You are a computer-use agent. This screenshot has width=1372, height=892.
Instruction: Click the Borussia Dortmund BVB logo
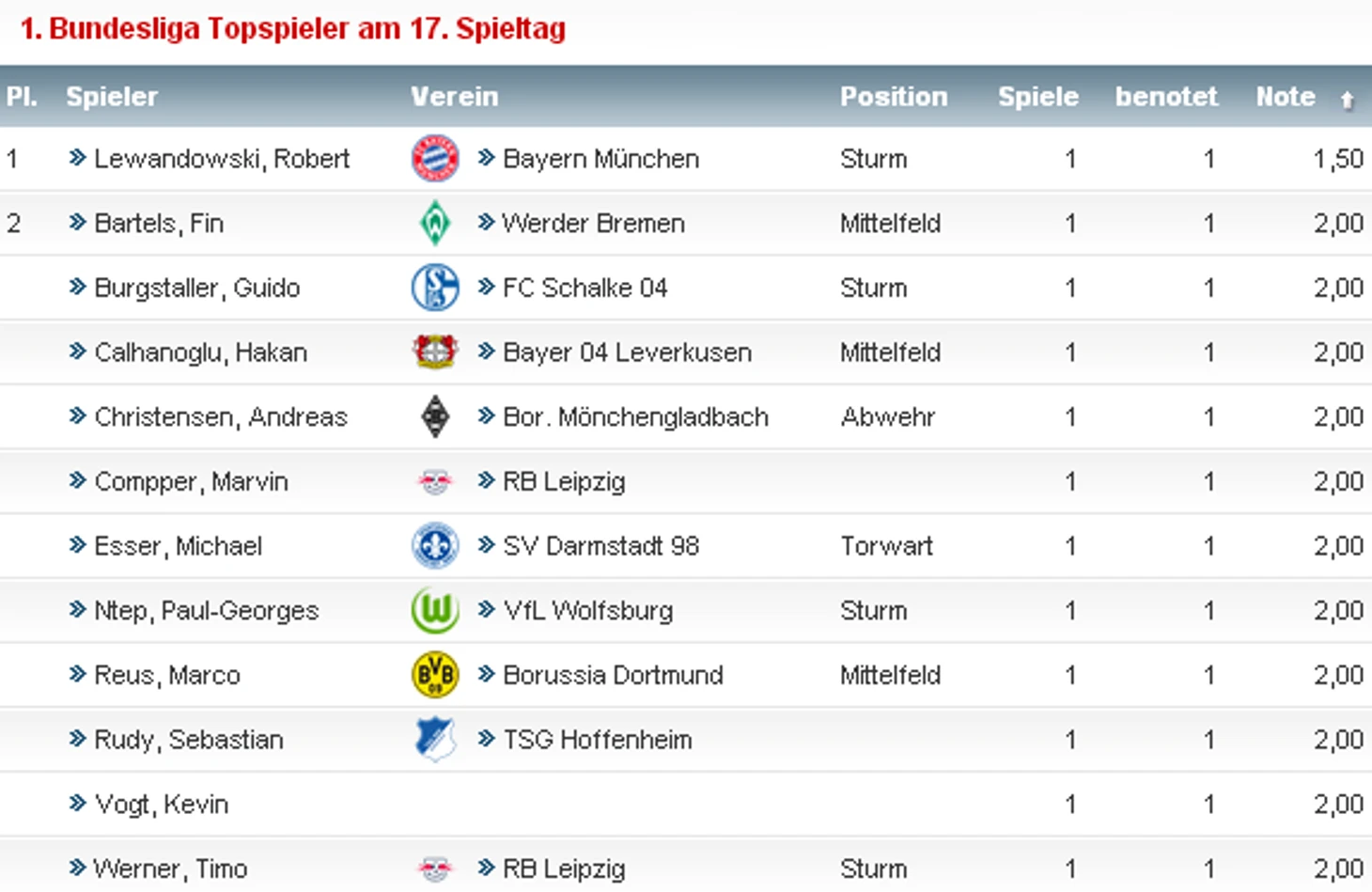[x=435, y=675]
